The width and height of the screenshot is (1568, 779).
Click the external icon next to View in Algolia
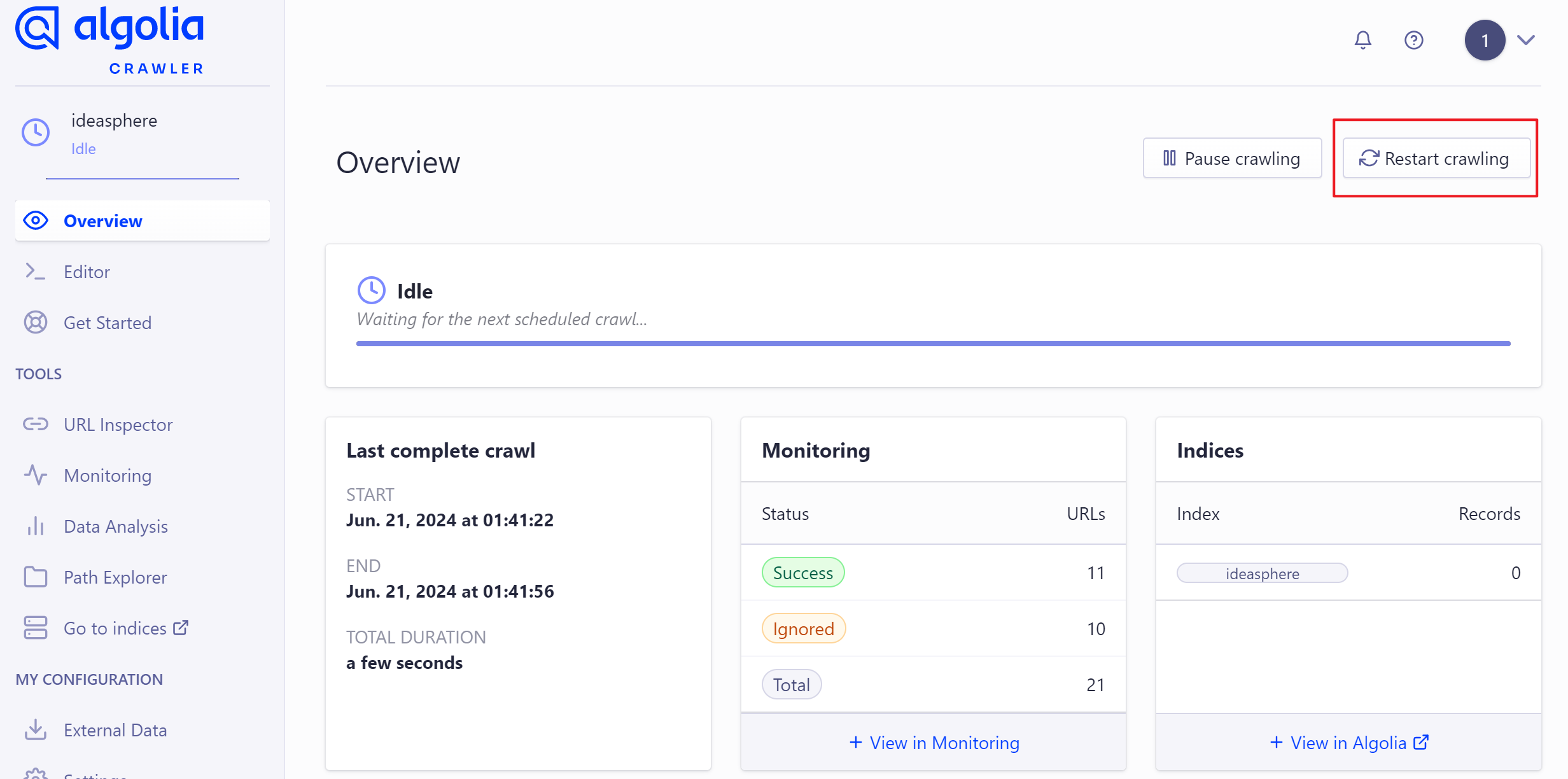pyautogui.click(x=1421, y=742)
